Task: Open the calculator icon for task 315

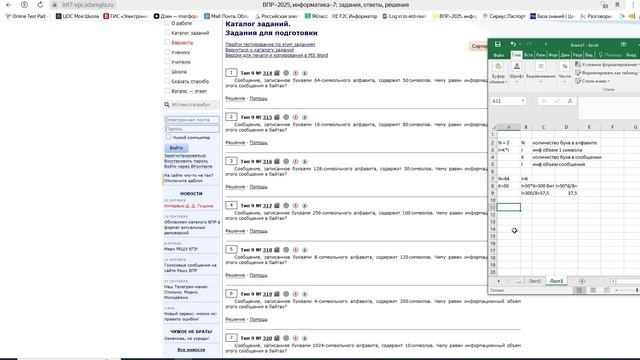Action: (277, 117)
